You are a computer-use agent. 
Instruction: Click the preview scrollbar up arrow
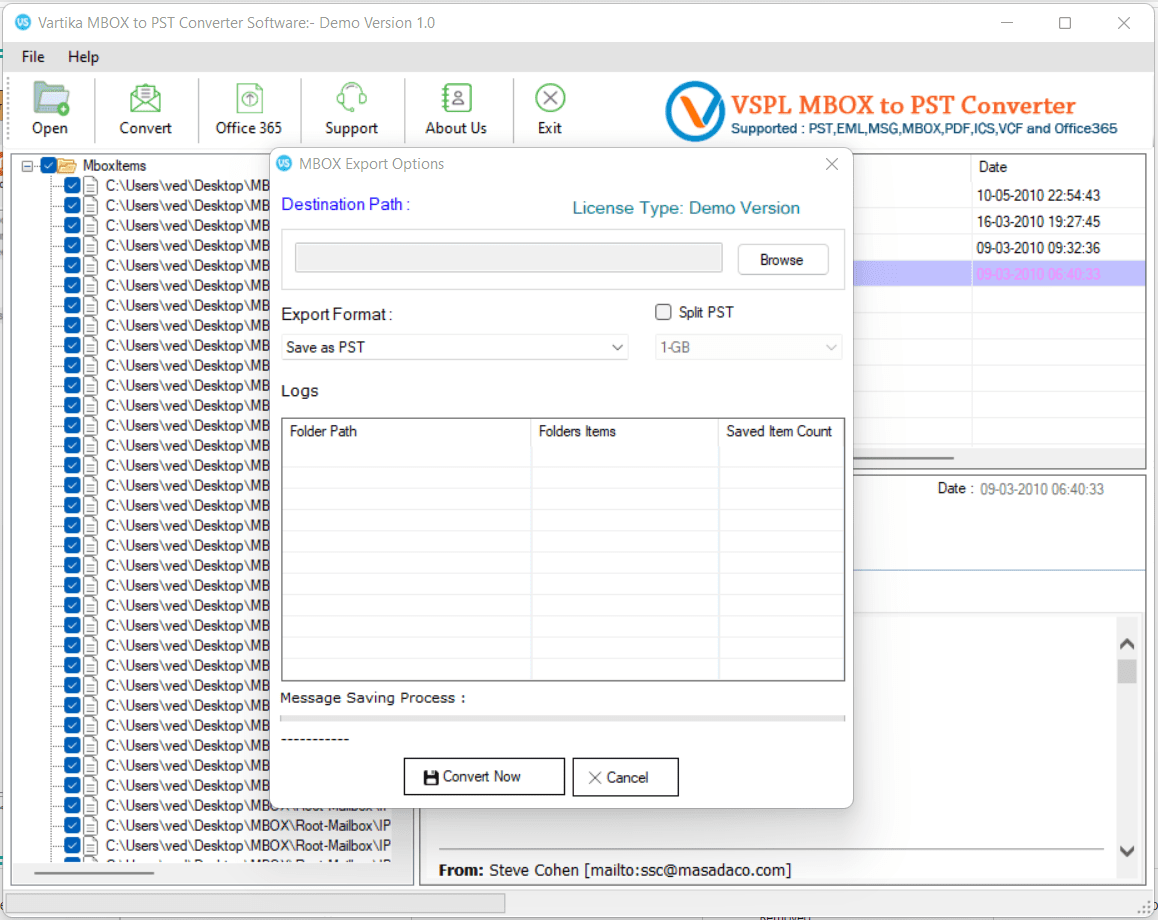pyautogui.click(x=1127, y=644)
